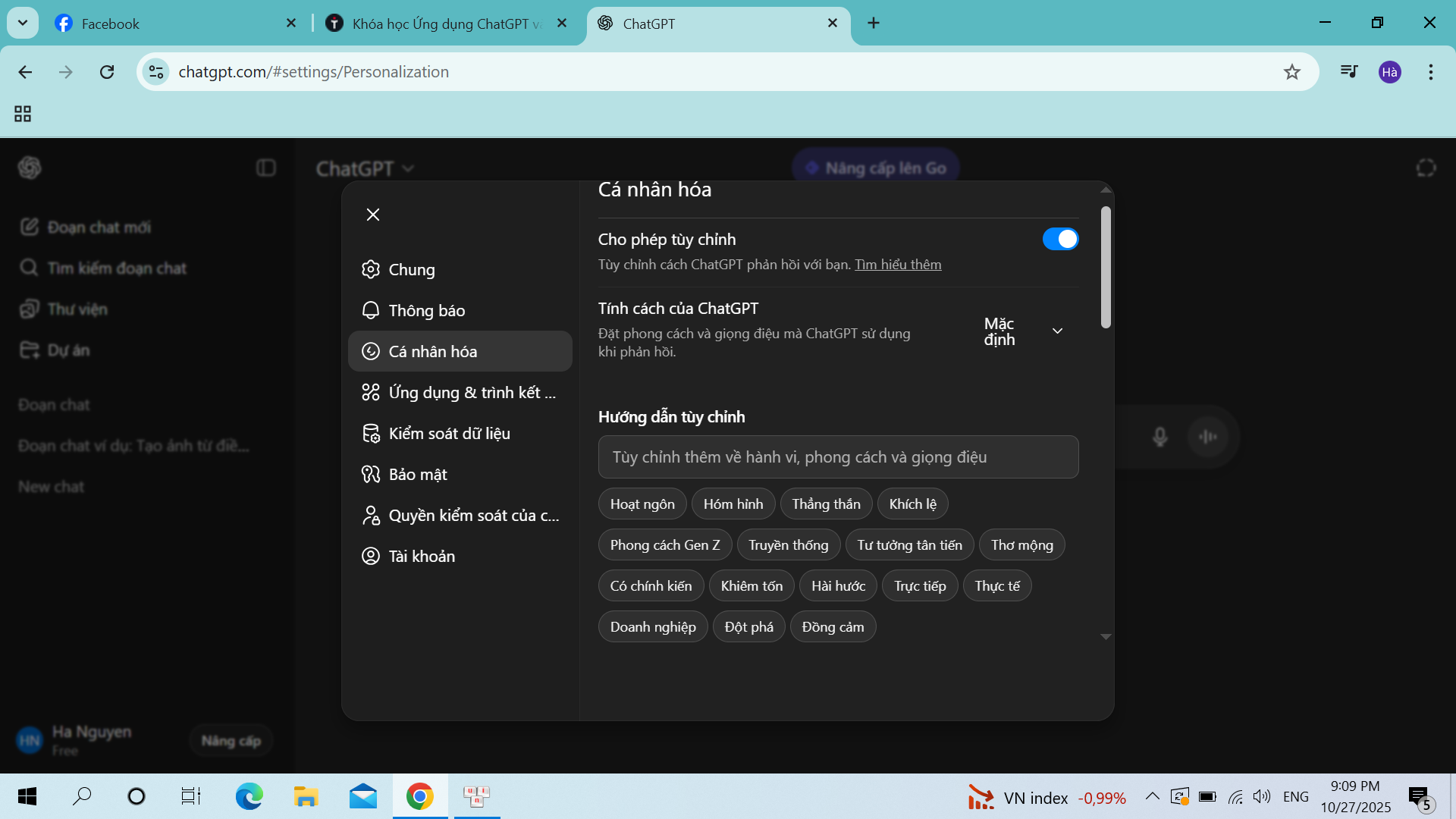This screenshot has width=1456, height=819.
Task: Open Microsoft Edge from the taskbar
Action: pyautogui.click(x=249, y=796)
